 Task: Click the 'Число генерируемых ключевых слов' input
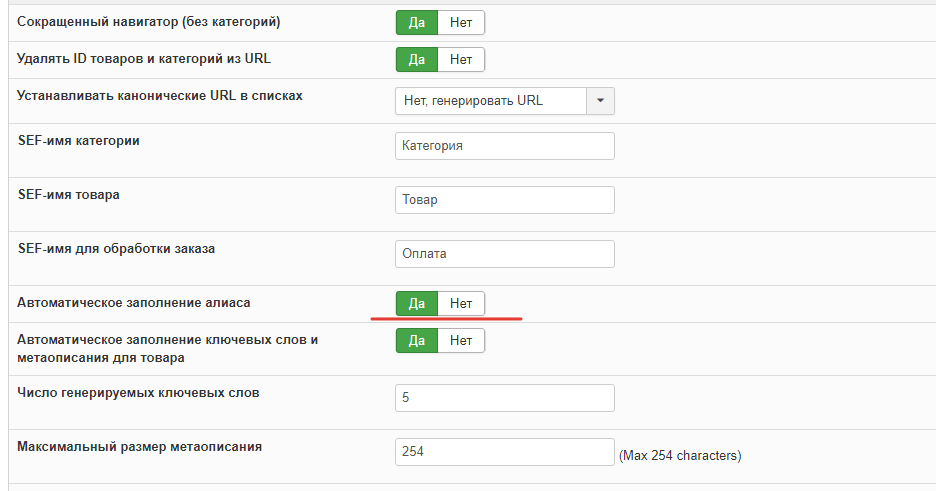pyautogui.click(x=504, y=398)
